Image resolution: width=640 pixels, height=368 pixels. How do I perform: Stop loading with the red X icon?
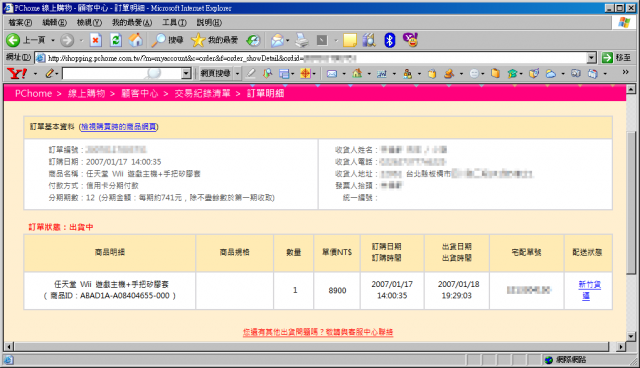[x=96, y=40]
